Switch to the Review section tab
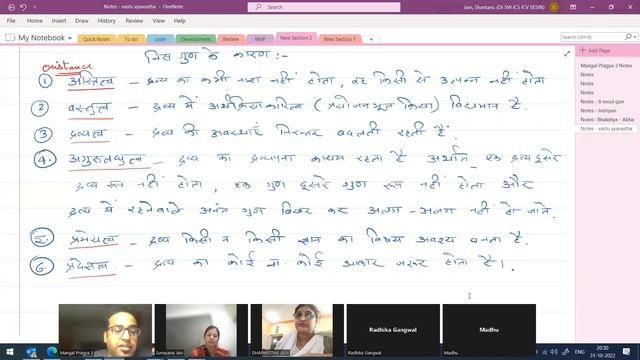The width and height of the screenshot is (640, 360). (x=231, y=39)
